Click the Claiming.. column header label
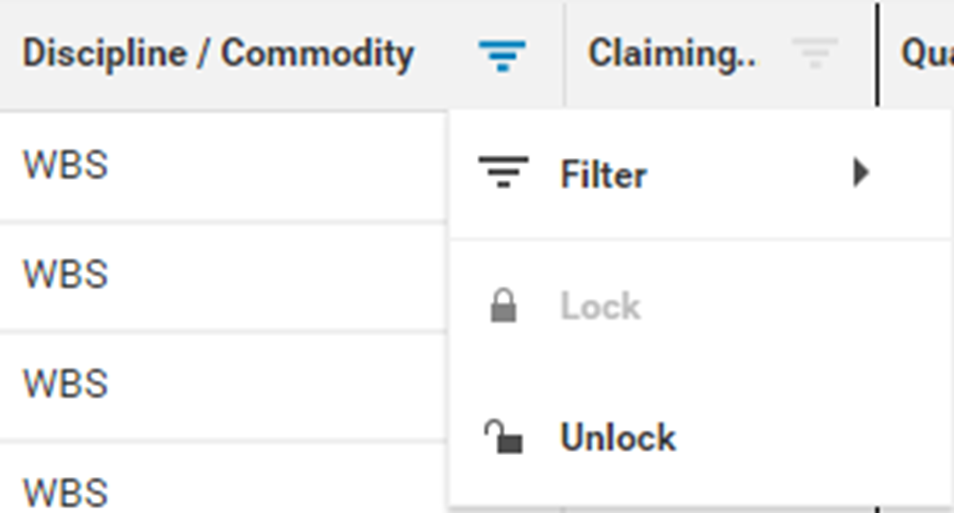 671,54
